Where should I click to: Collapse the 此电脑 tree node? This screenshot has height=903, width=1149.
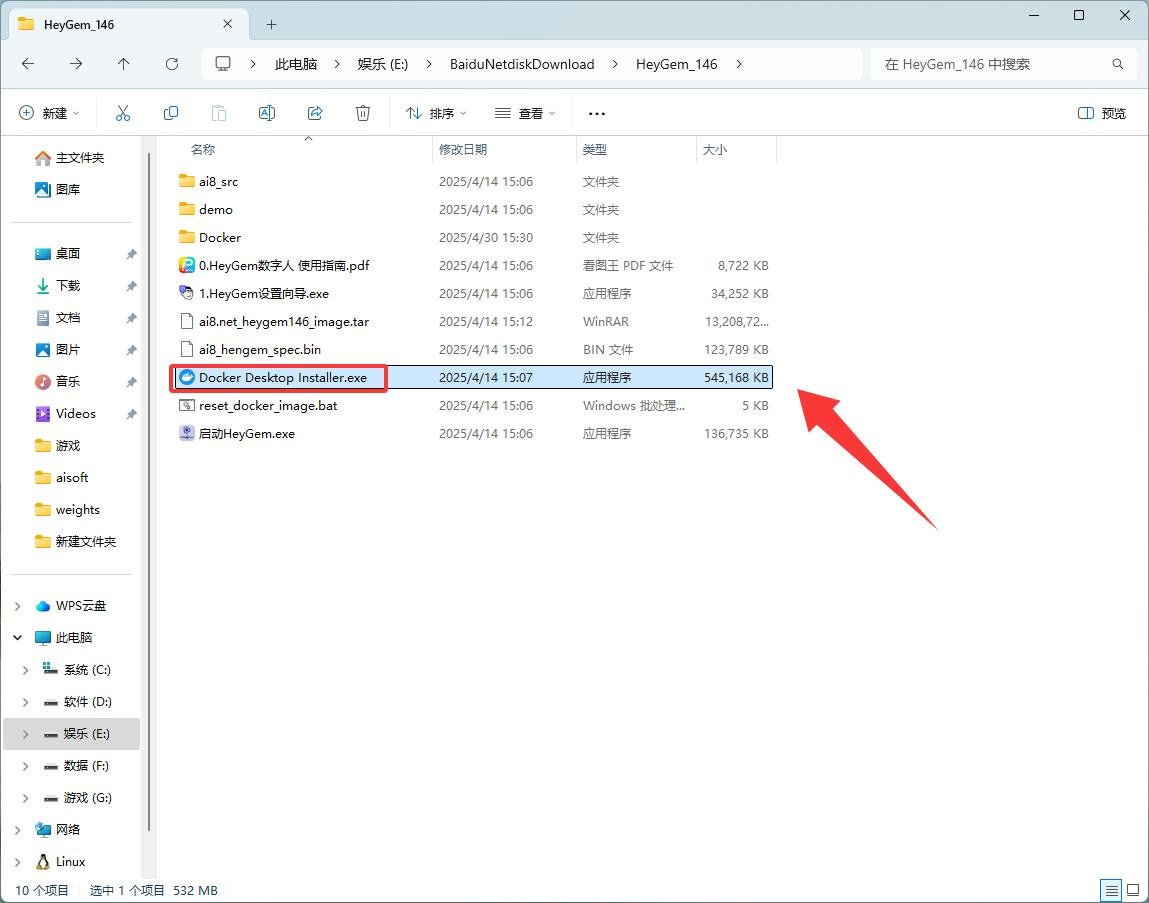[x=17, y=638]
